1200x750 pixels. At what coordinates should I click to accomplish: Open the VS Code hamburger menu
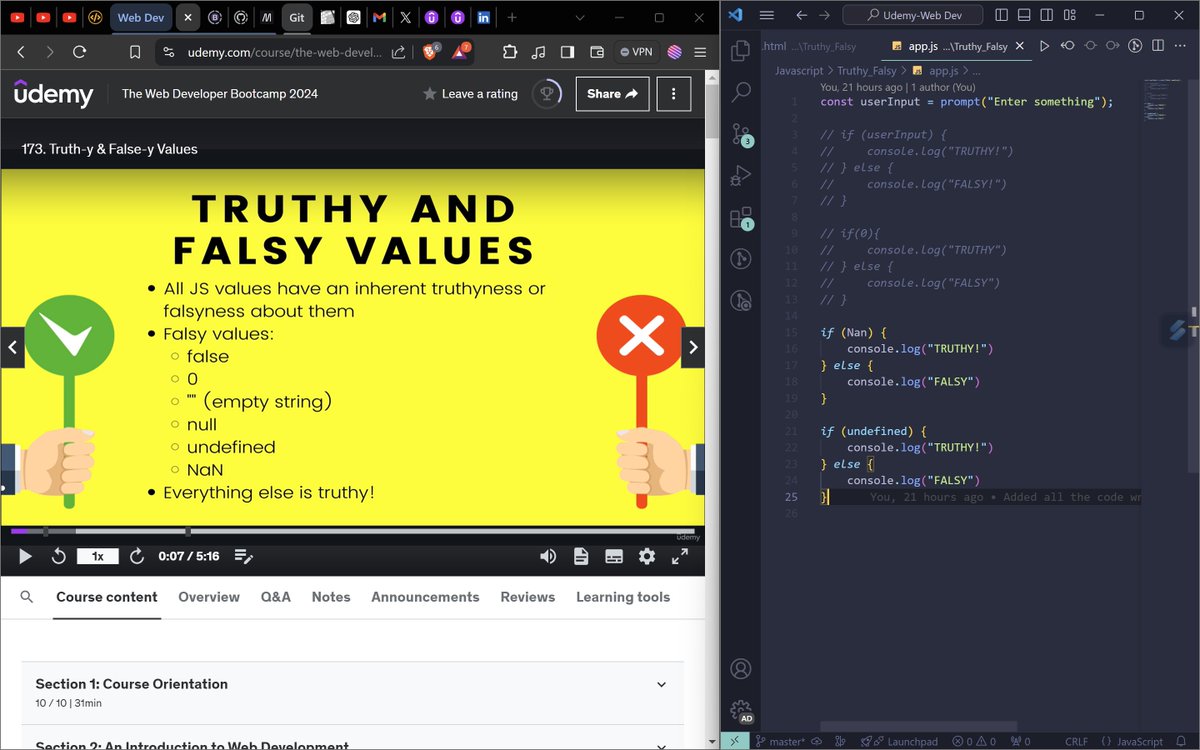point(767,15)
